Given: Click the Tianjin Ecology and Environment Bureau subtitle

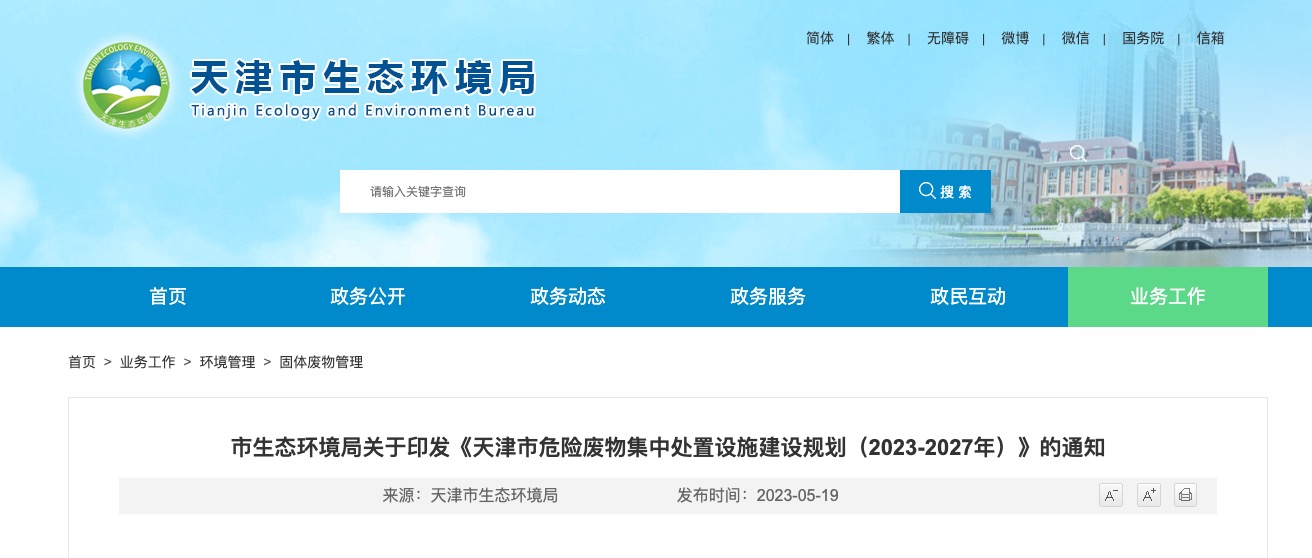Looking at the screenshot, I should tap(363, 111).
